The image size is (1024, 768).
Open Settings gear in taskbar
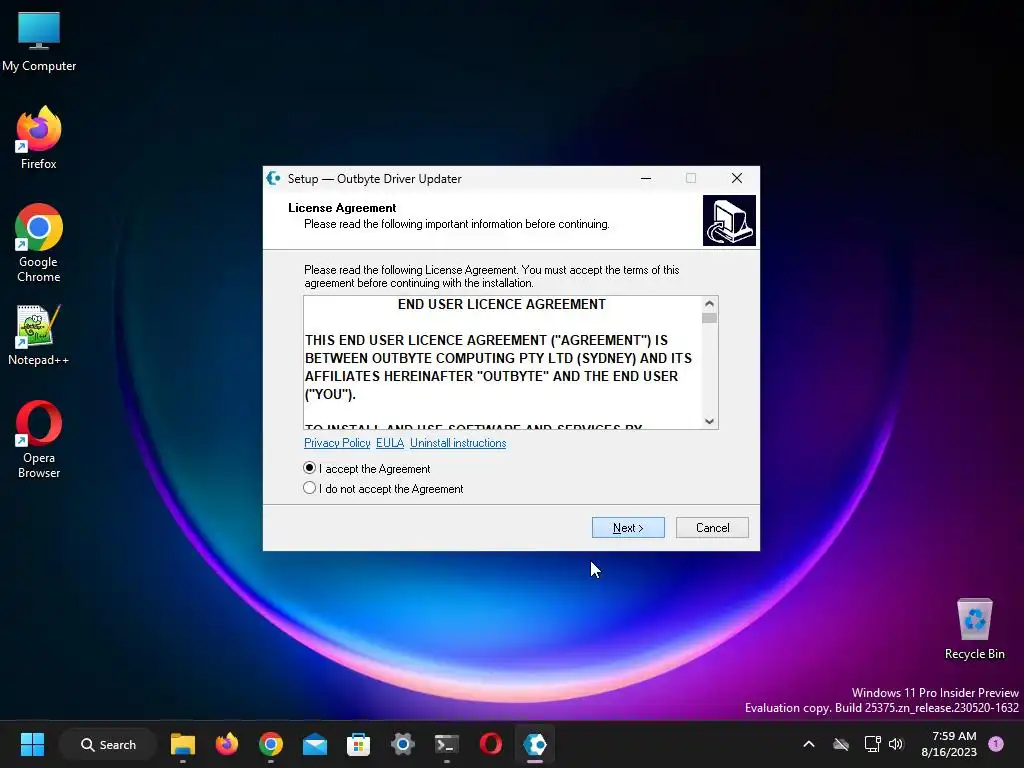click(402, 744)
